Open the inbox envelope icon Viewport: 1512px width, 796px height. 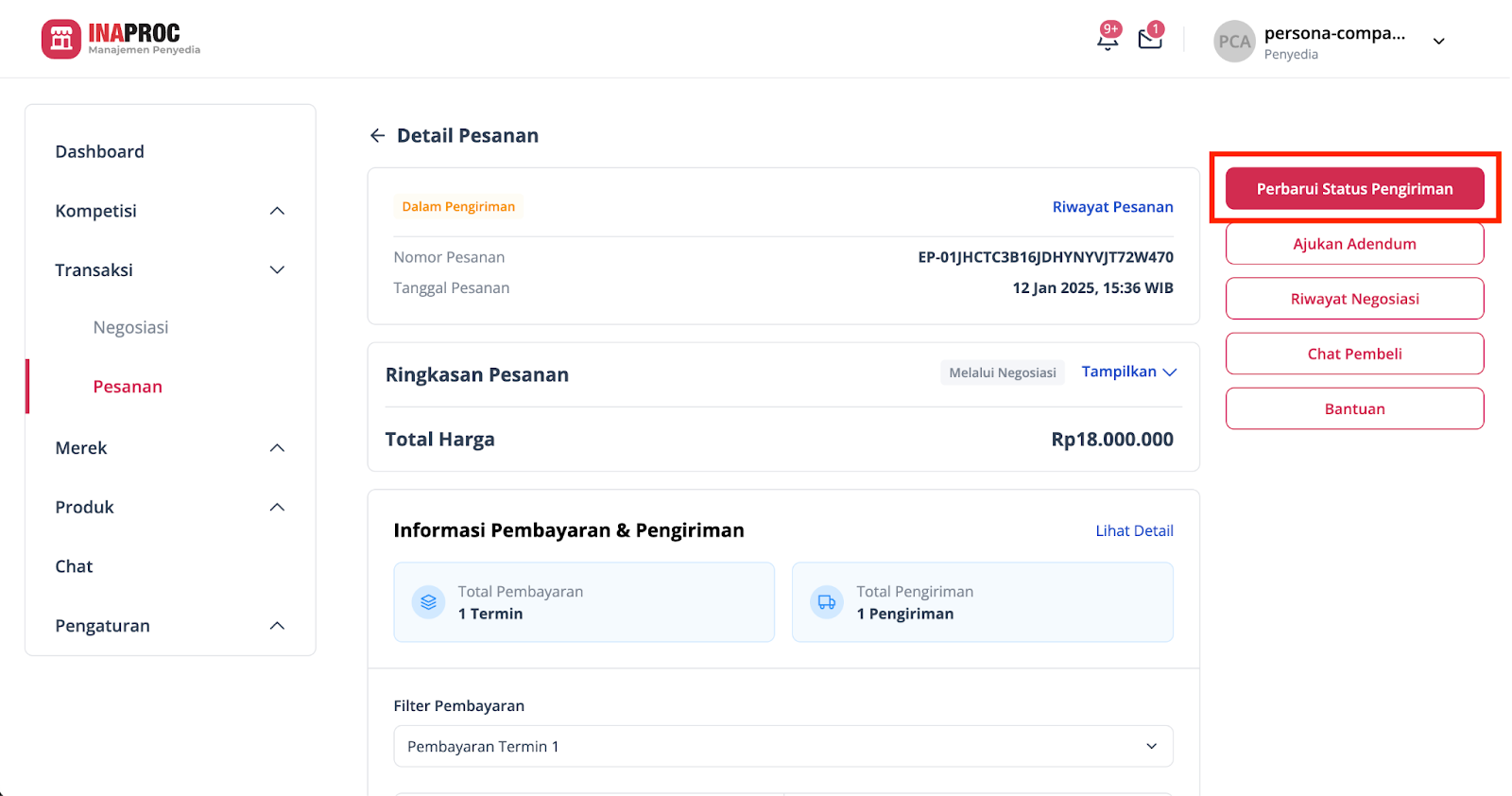1150,40
